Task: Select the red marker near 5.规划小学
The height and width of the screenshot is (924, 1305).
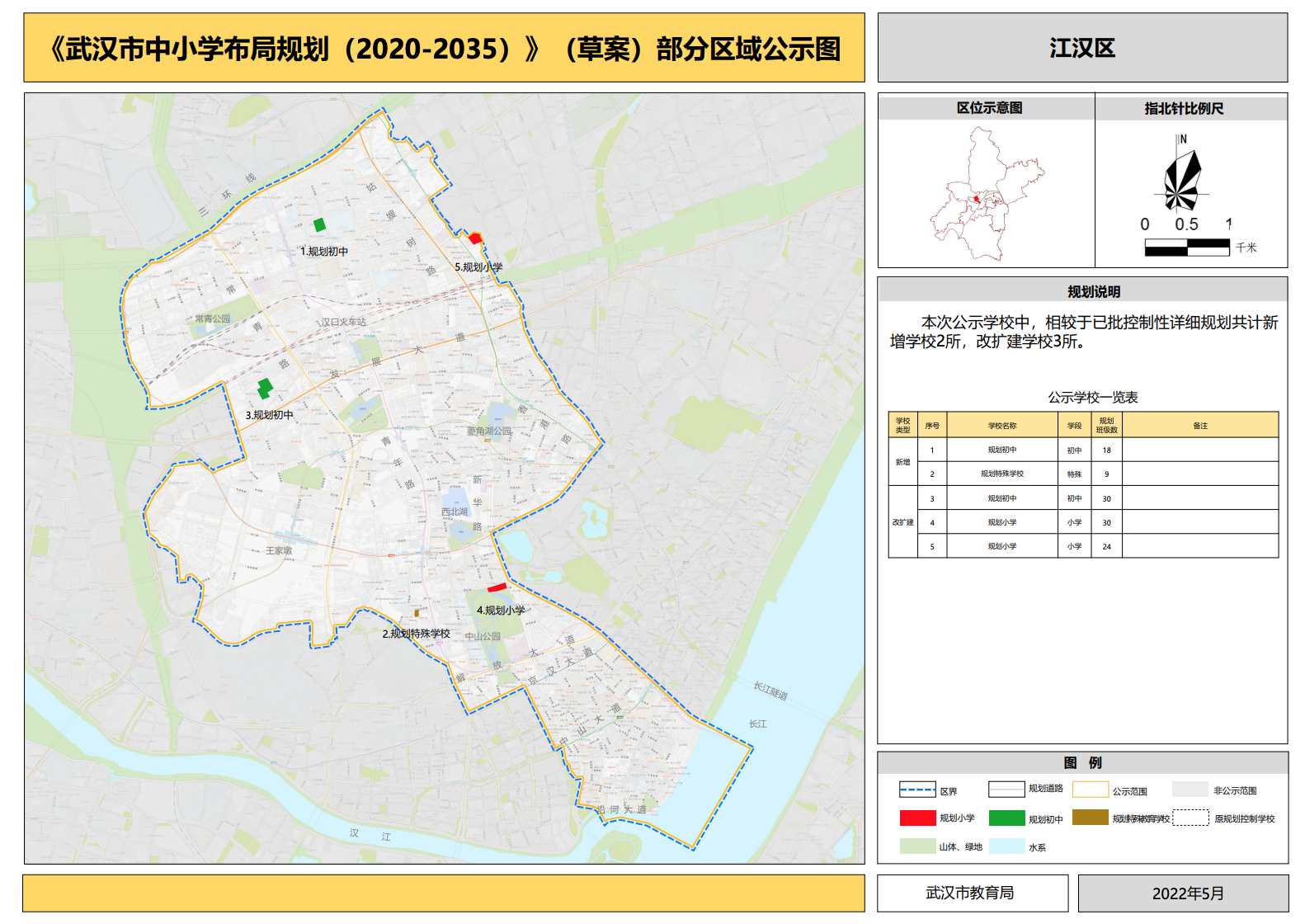Action: 475,238
